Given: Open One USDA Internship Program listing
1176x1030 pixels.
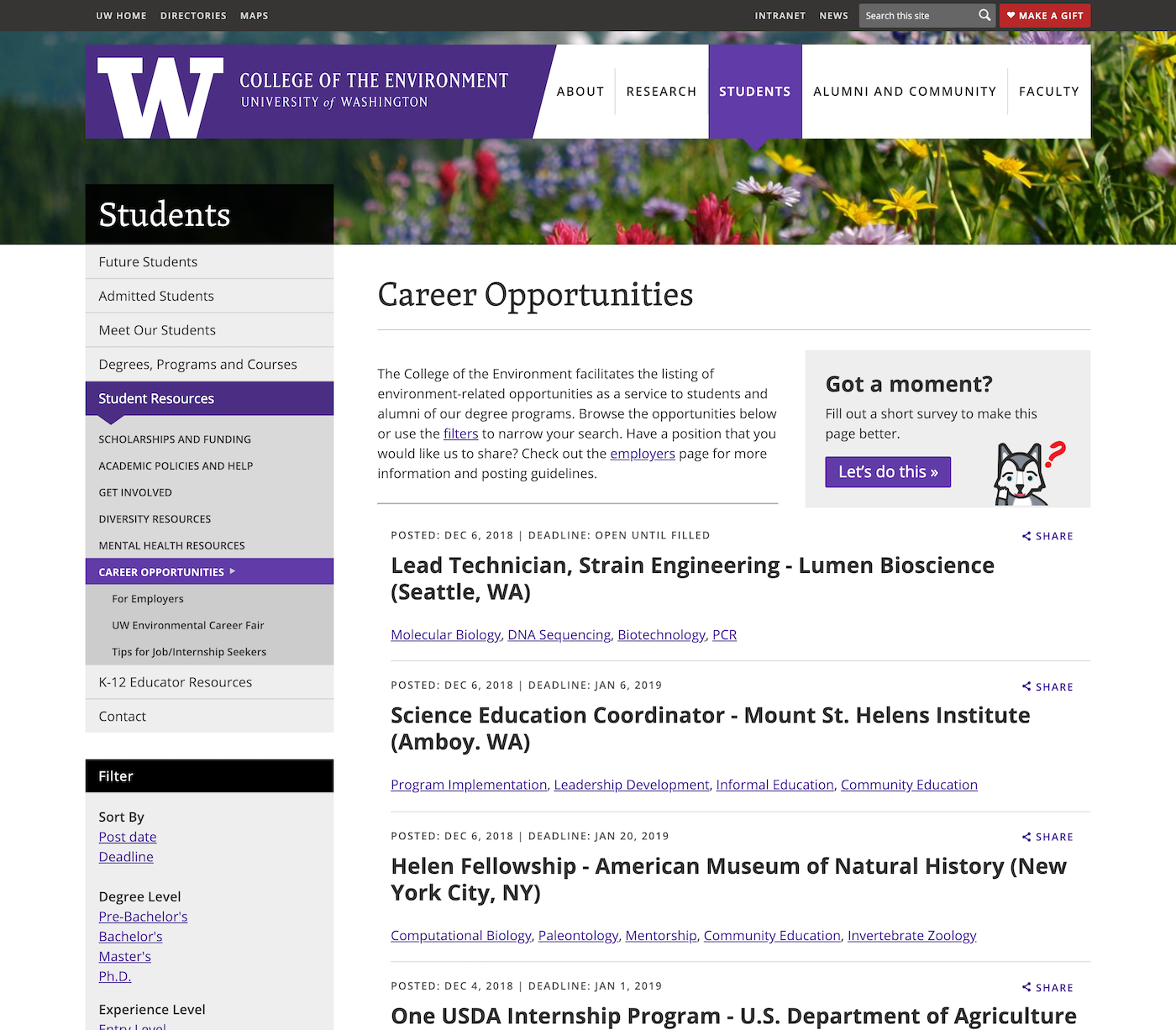Looking at the screenshot, I should (x=733, y=1016).
